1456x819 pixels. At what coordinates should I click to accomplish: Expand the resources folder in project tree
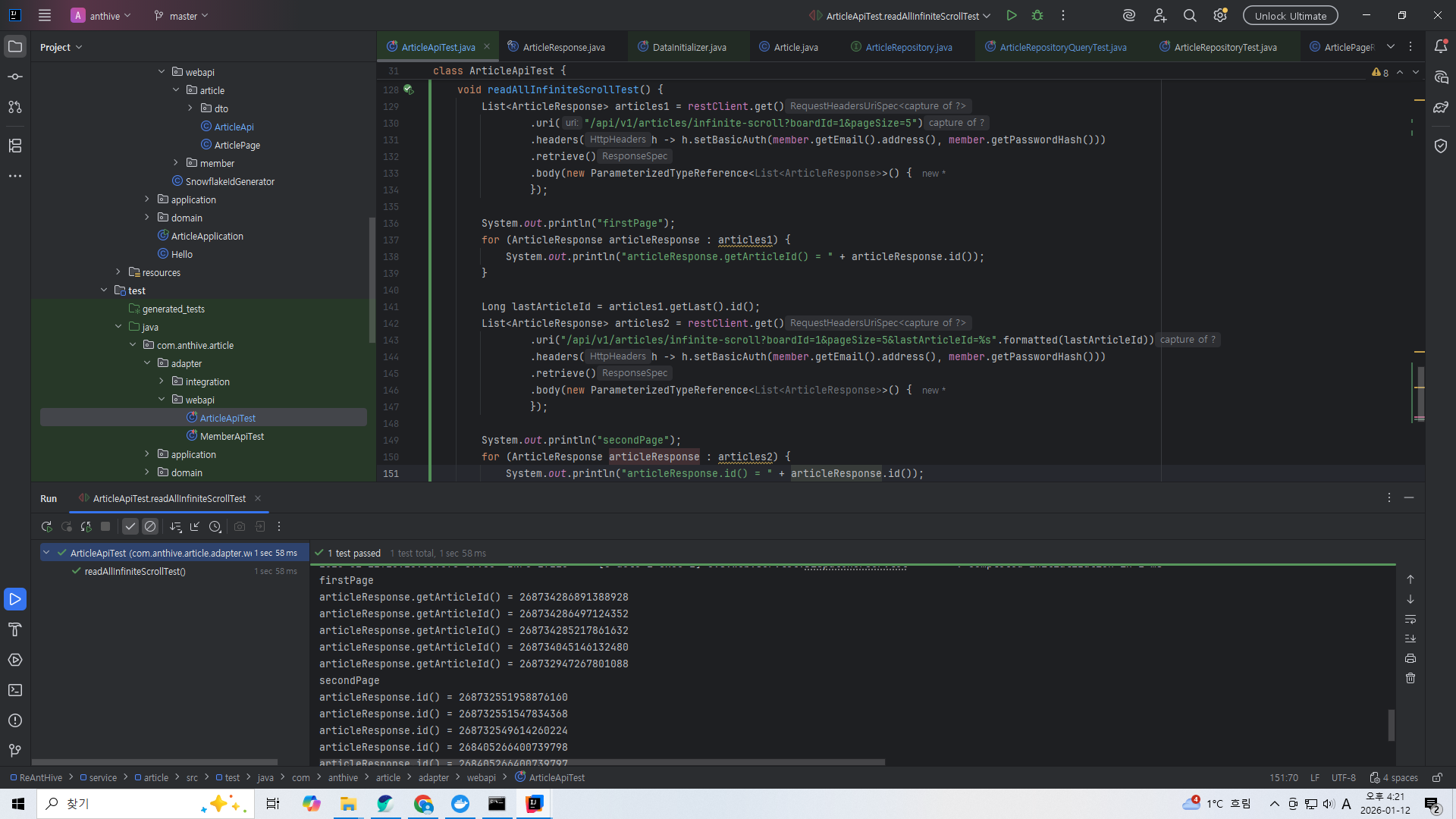[118, 272]
